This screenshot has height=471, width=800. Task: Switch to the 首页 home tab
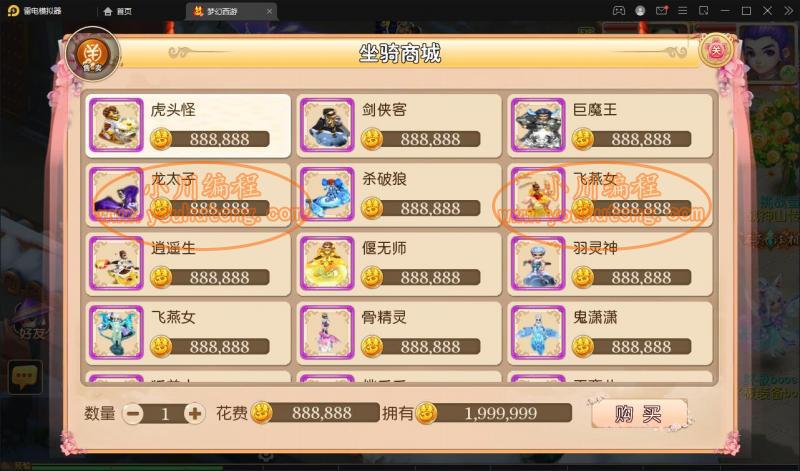(118, 11)
